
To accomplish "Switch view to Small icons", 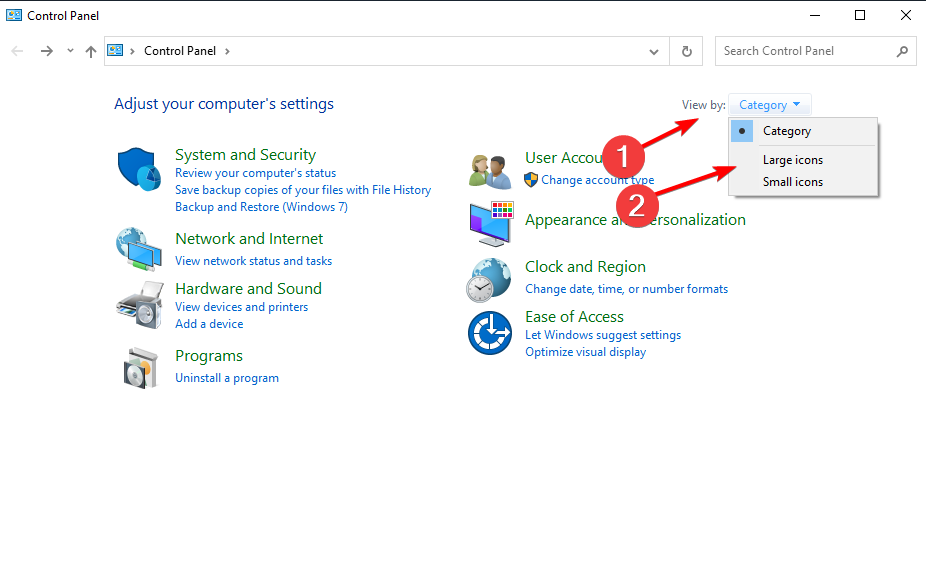I will point(793,182).
